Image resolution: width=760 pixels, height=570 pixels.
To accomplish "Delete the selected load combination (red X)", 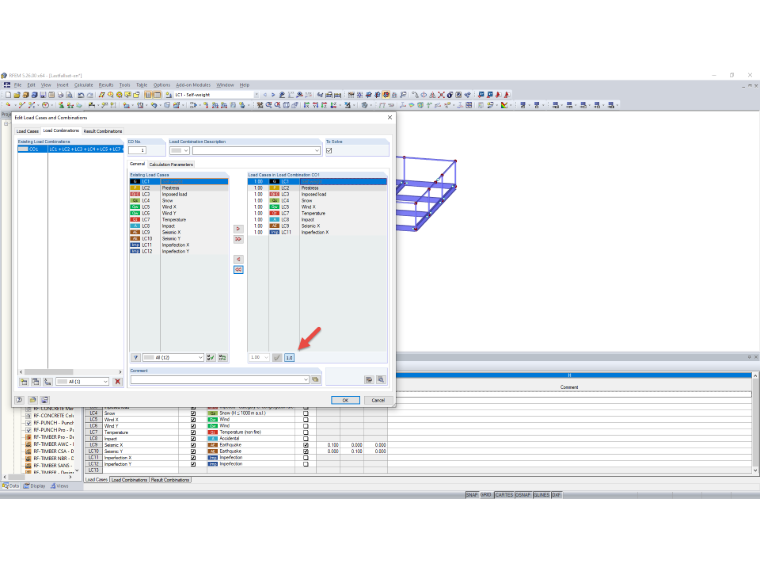I will pos(117,382).
